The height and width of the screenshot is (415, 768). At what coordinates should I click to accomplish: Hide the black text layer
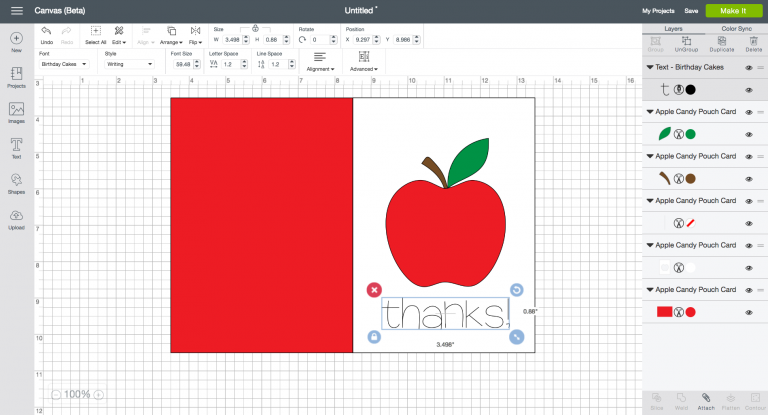coord(748,90)
